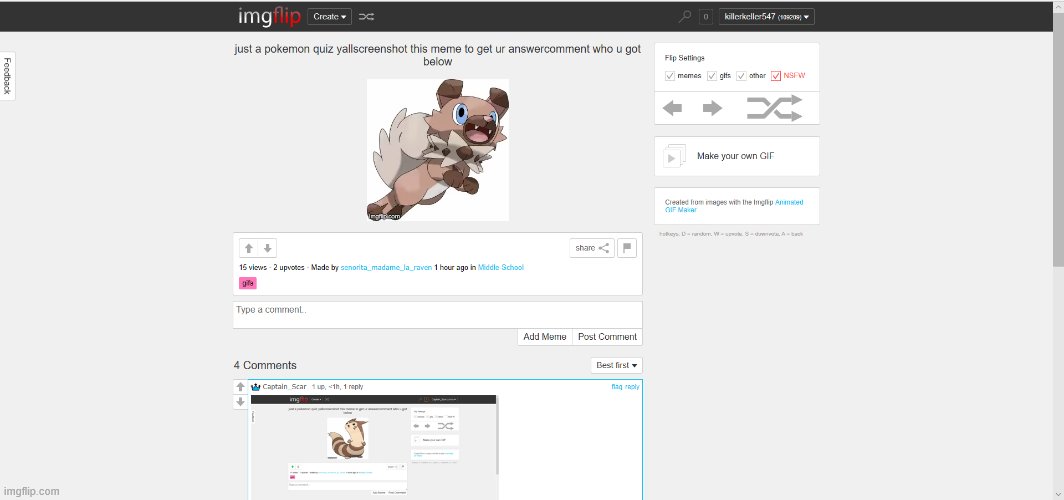Disable the NSFW checkbox
Viewport: 1064px width, 500px height.
pyautogui.click(x=776, y=76)
